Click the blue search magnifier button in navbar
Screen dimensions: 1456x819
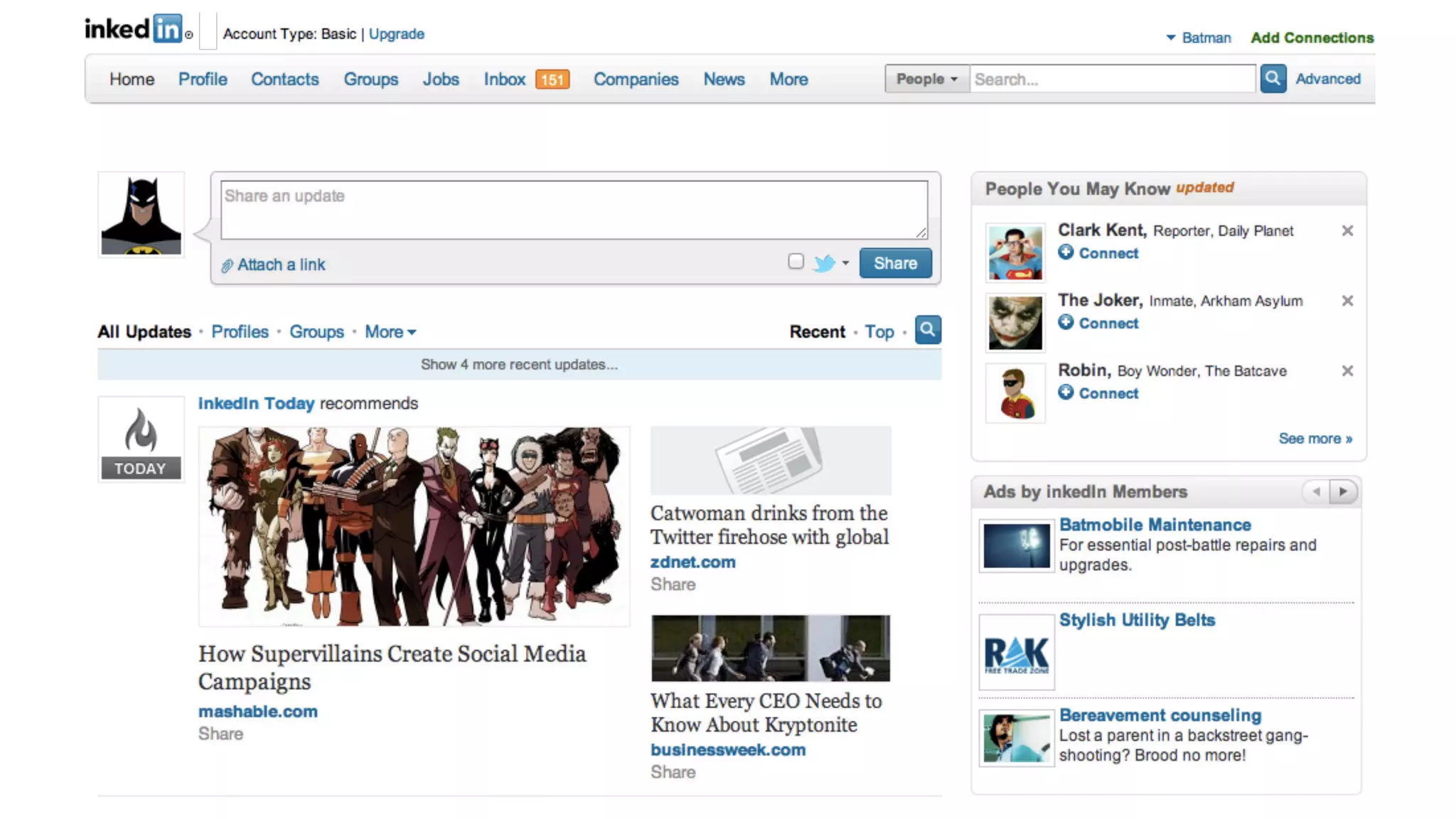click(1273, 78)
